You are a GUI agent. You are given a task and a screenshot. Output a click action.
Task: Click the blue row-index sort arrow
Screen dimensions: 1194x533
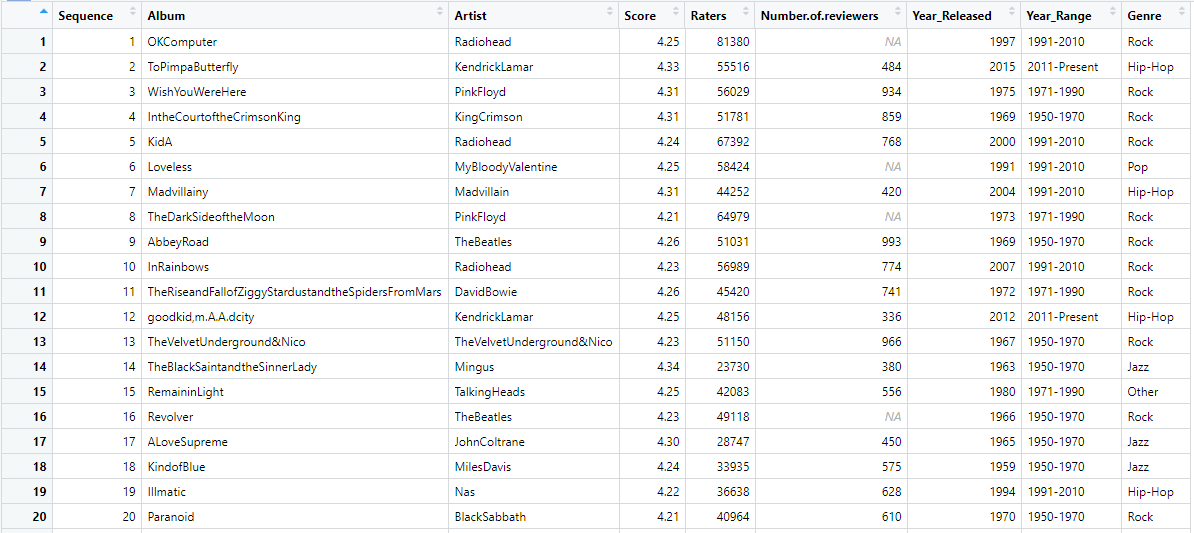[43, 12]
